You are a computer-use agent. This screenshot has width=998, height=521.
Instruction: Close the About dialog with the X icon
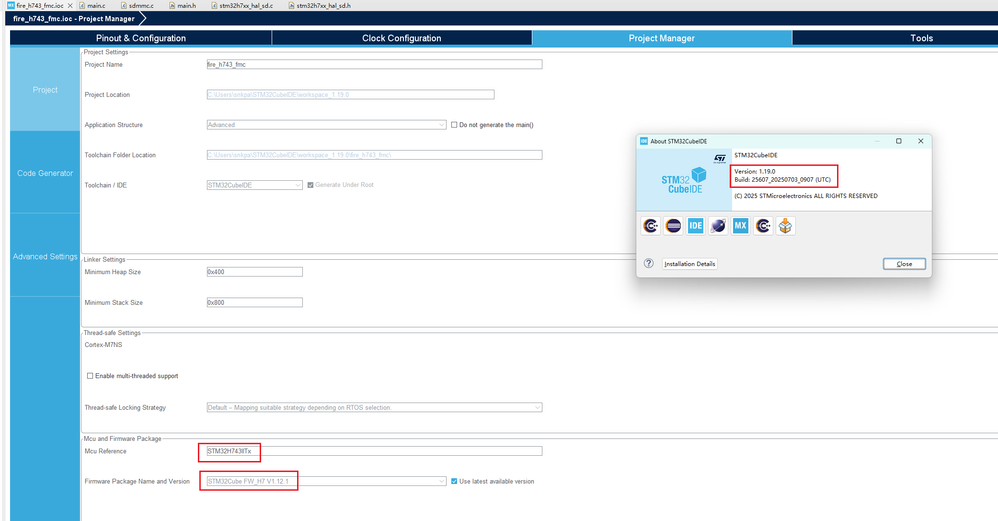click(920, 141)
